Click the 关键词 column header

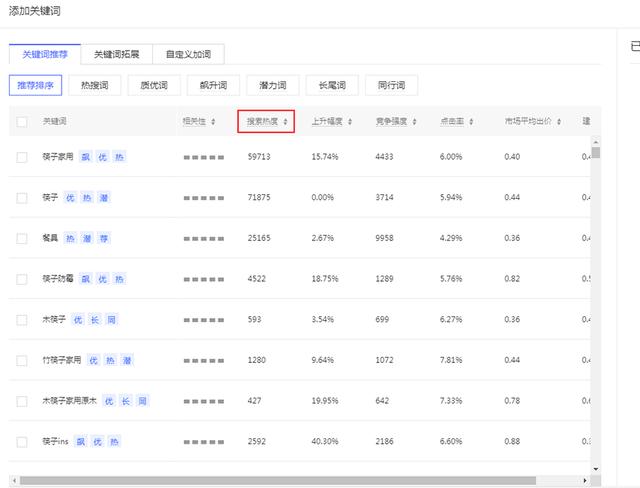[55, 121]
